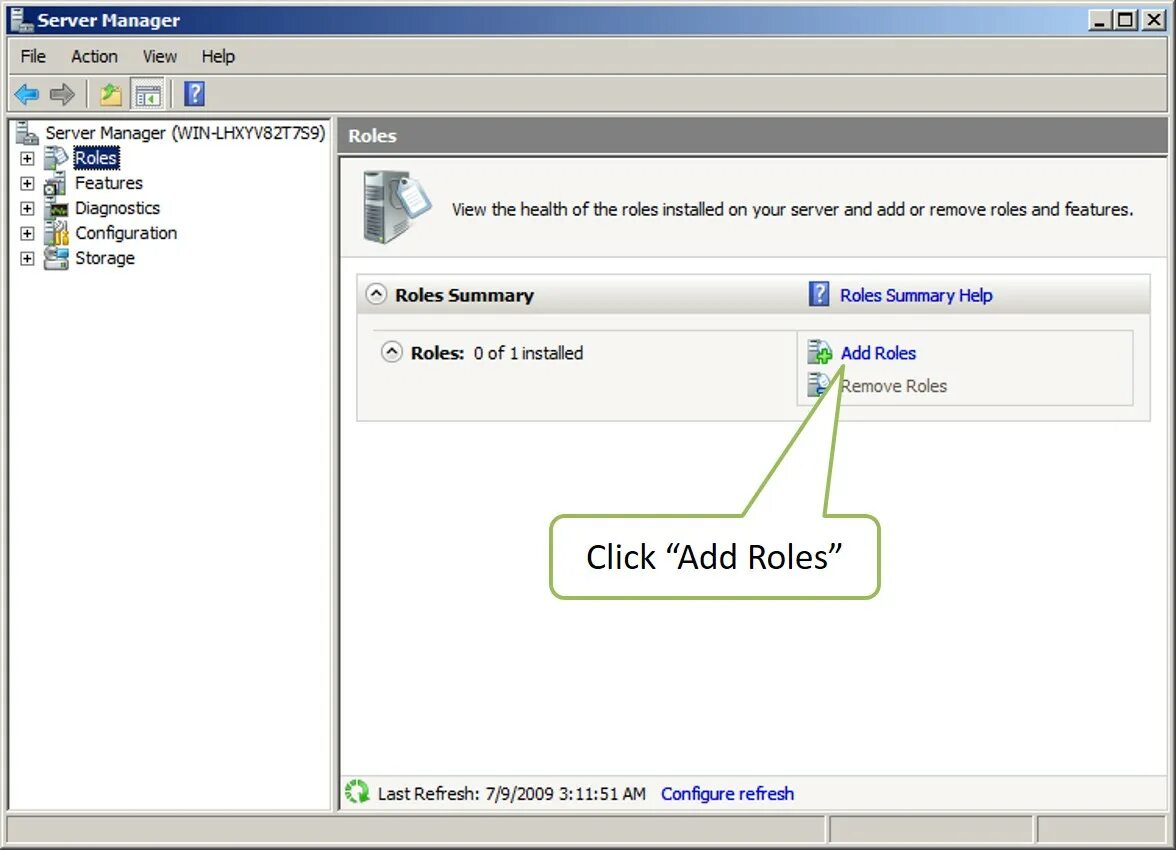
Task: Click the Remove Roles icon
Action: pyautogui.click(x=818, y=384)
